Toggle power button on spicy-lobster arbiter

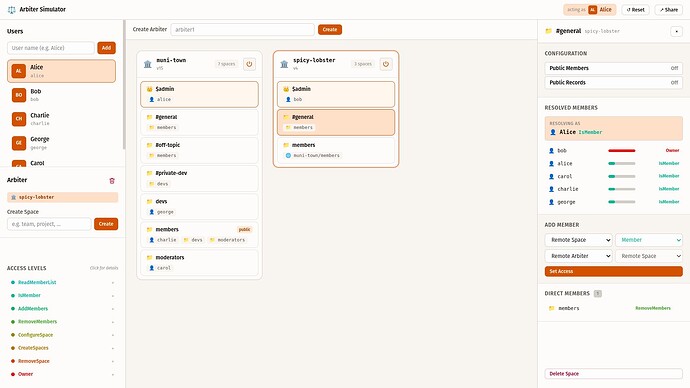tap(386, 64)
